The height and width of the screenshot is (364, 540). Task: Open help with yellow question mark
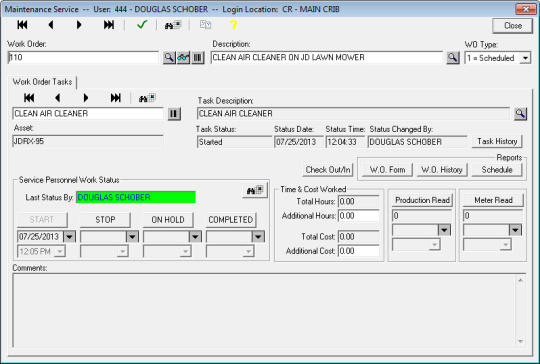(x=233, y=25)
